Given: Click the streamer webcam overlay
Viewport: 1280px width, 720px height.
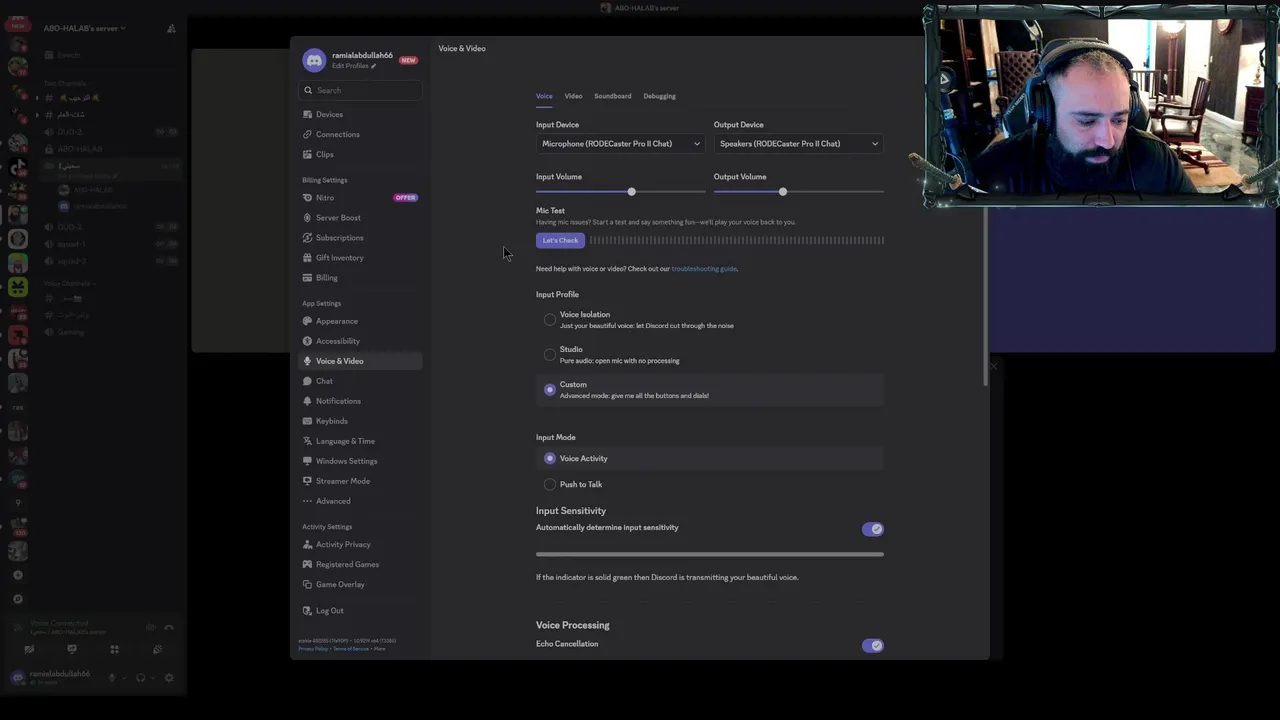Looking at the screenshot, I should 1100,104.
